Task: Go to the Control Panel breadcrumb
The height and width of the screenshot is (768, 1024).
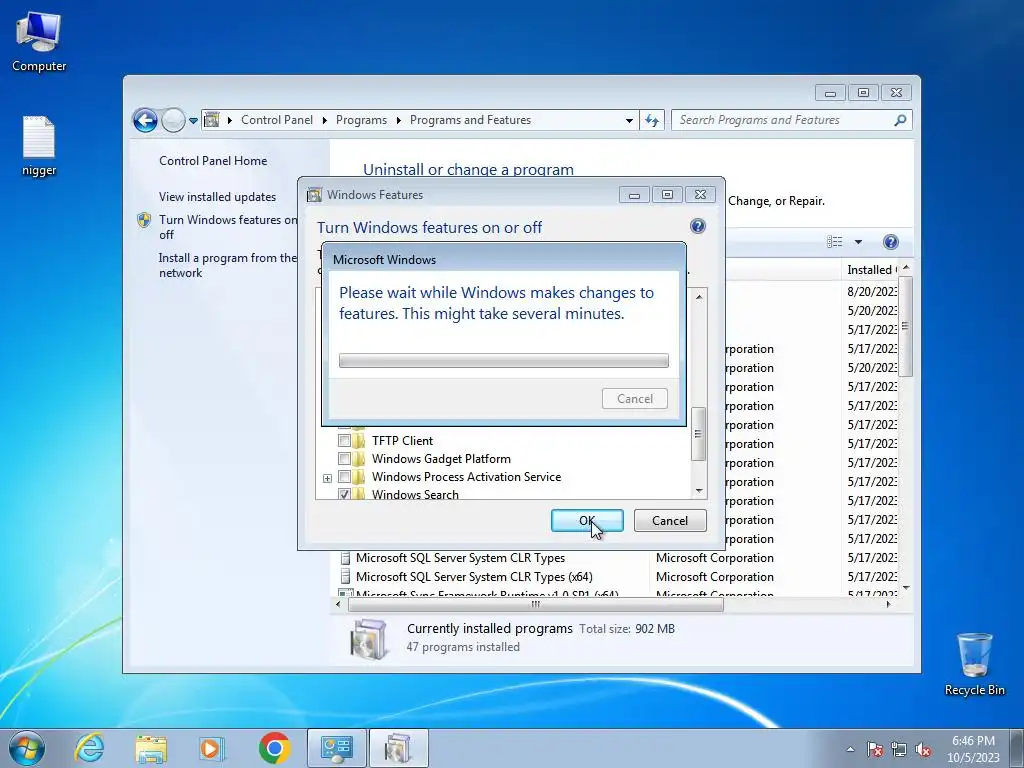Action: pyautogui.click(x=277, y=120)
